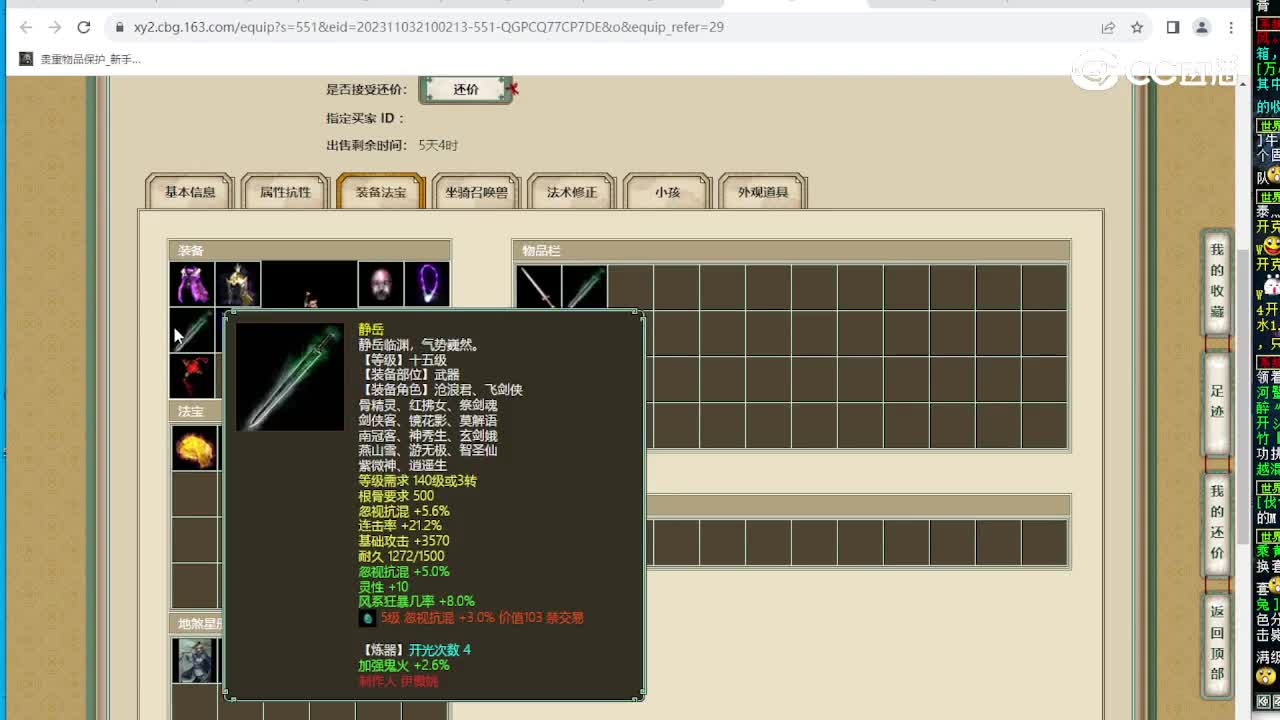Select the golden 法宝 treasure icon
This screenshot has width=1280, height=720.
coord(195,447)
